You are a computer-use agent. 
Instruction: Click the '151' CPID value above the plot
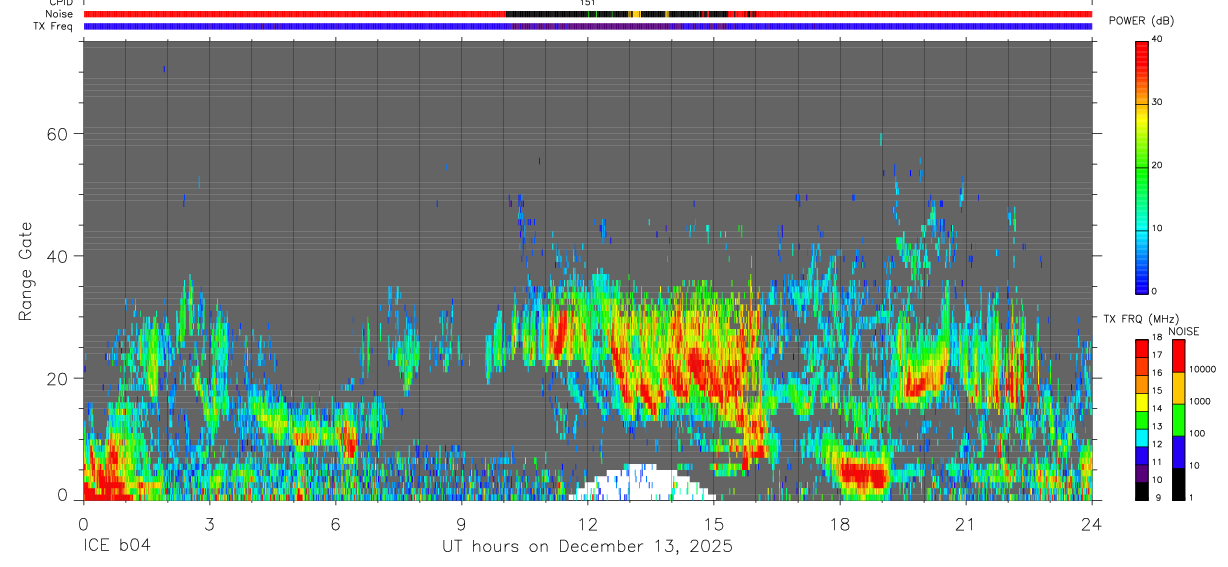588,3
